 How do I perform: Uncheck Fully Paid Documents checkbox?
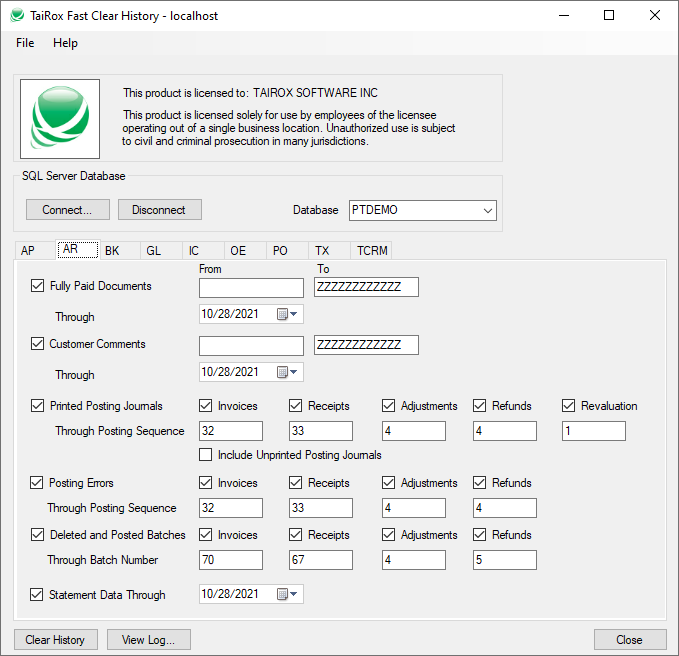click(37, 286)
